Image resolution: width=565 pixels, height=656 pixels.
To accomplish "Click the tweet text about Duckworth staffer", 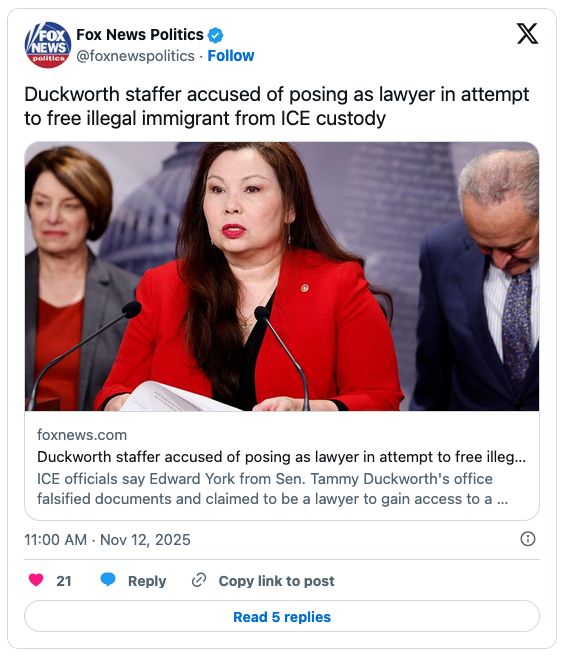I will [276, 106].
